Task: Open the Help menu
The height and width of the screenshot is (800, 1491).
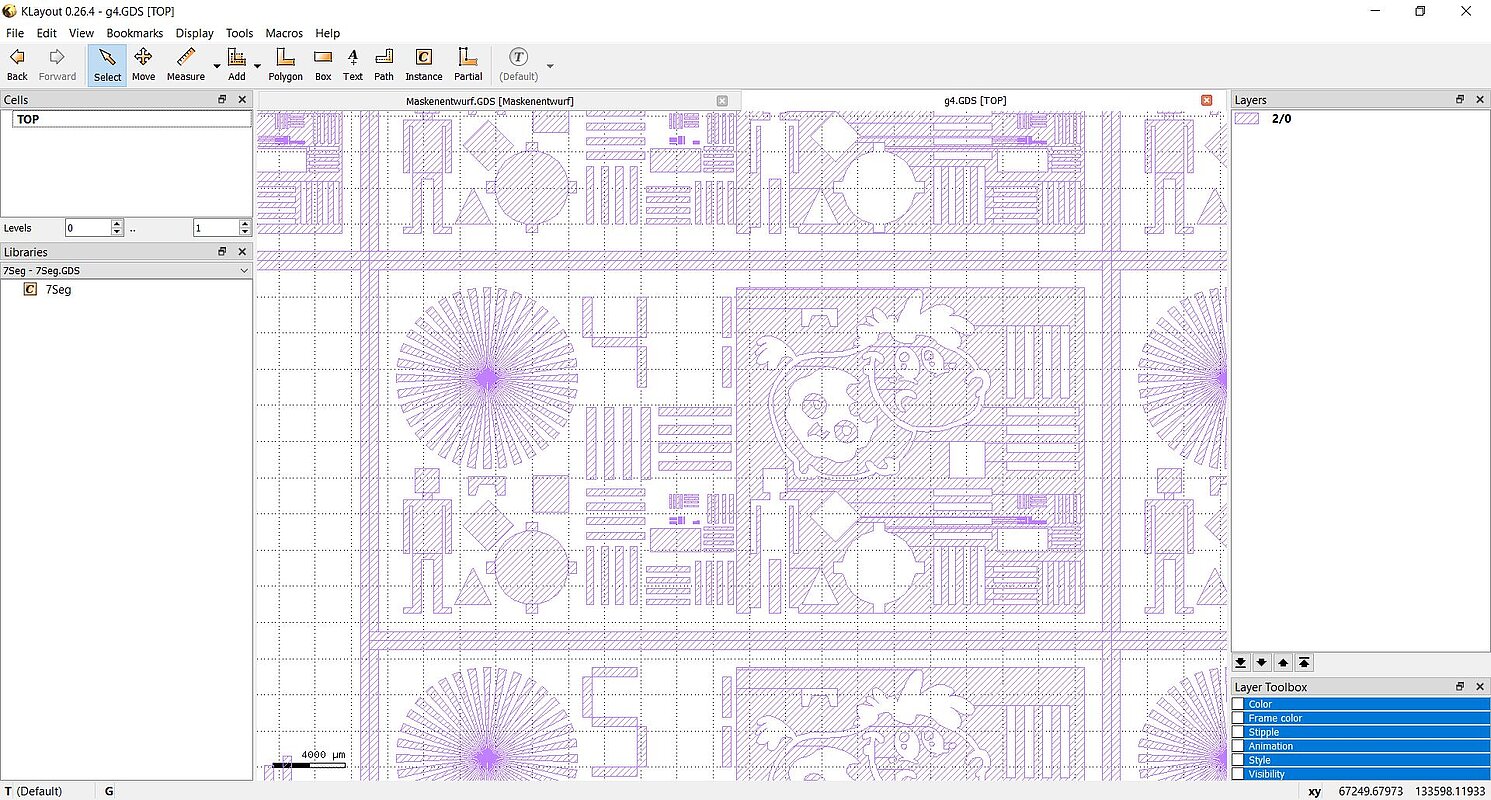Action: 328,33
